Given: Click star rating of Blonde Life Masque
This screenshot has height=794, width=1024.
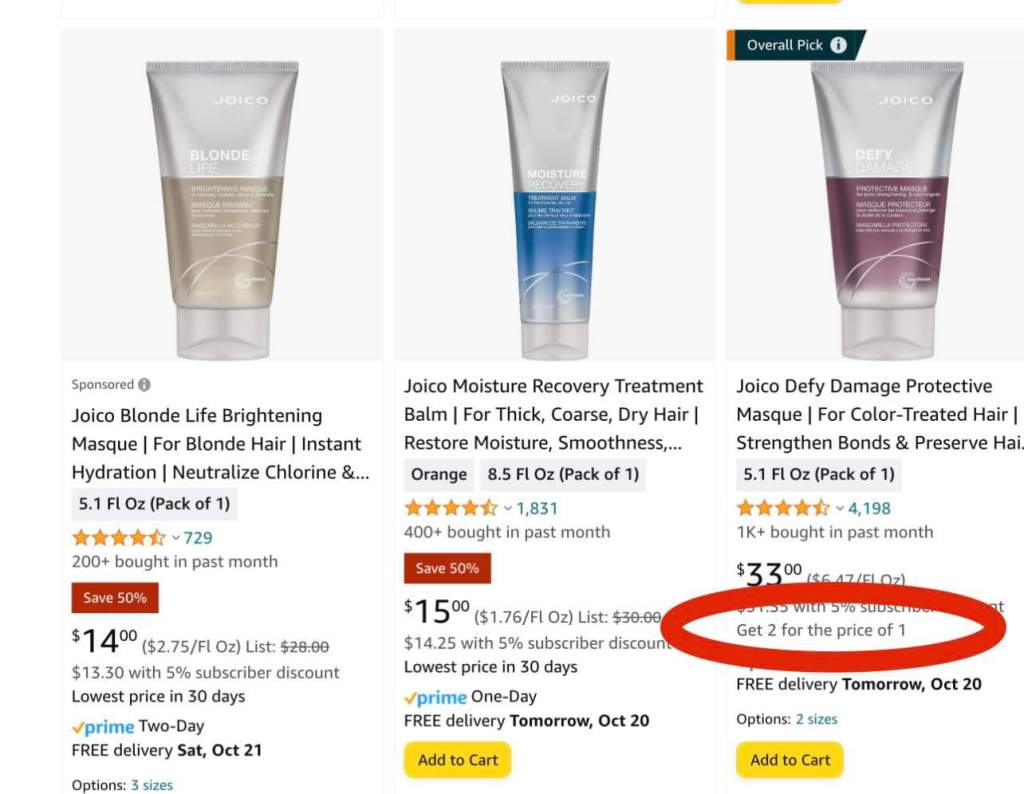Looking at the screenshot, I should click(118, 538).
